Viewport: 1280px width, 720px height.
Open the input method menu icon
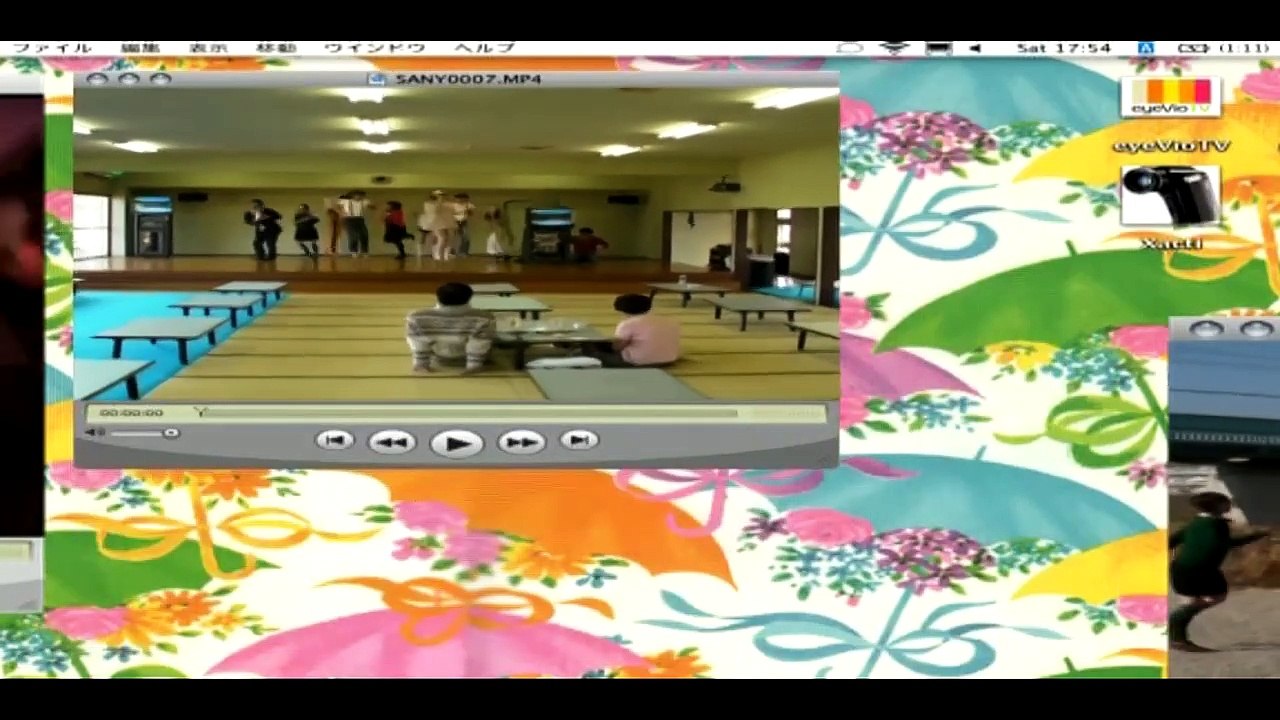tap(1146, 48)
